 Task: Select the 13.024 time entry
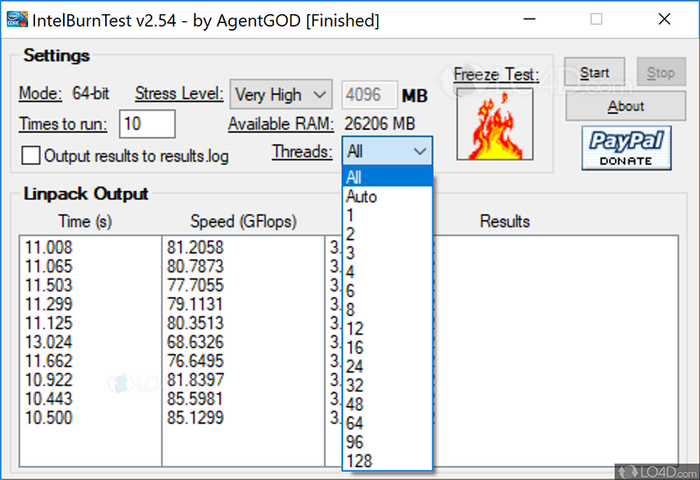point(48,342)
